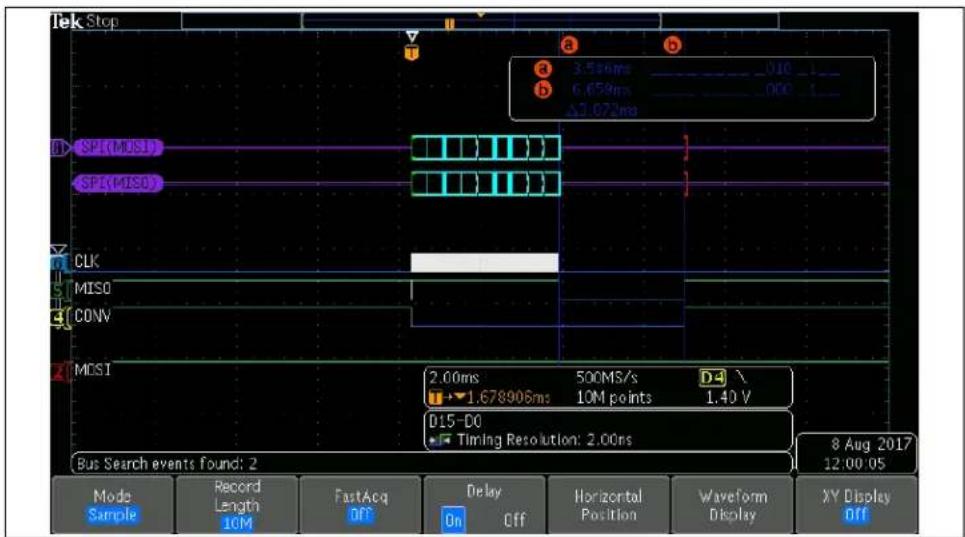Image resolution: width=965 pixels, height=537 pixels.
Task: Click the decoded SPI(MOSI) data packet
Action: click(x=486, y=148)
